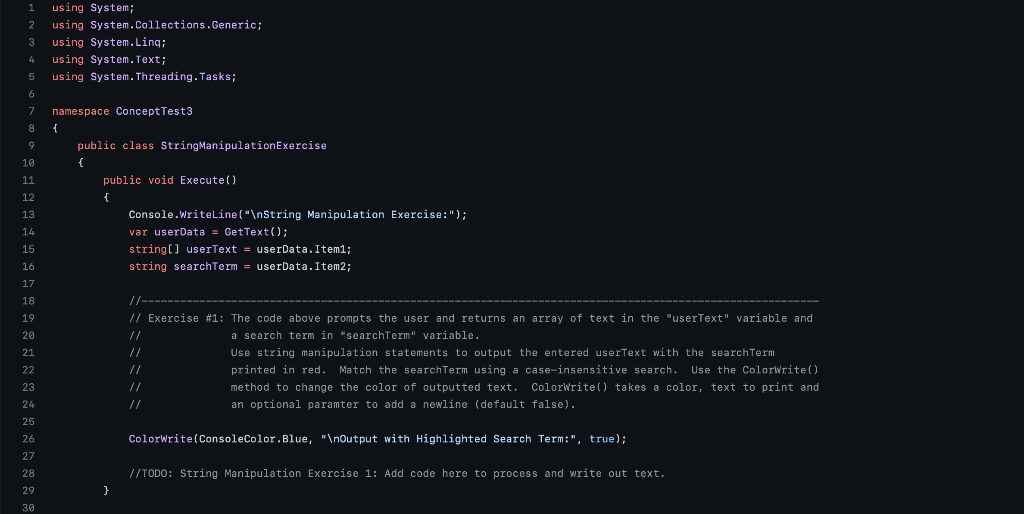Click the userText variable declaration
Viewport: 1024px width, 514px height.
coord(212,249)
